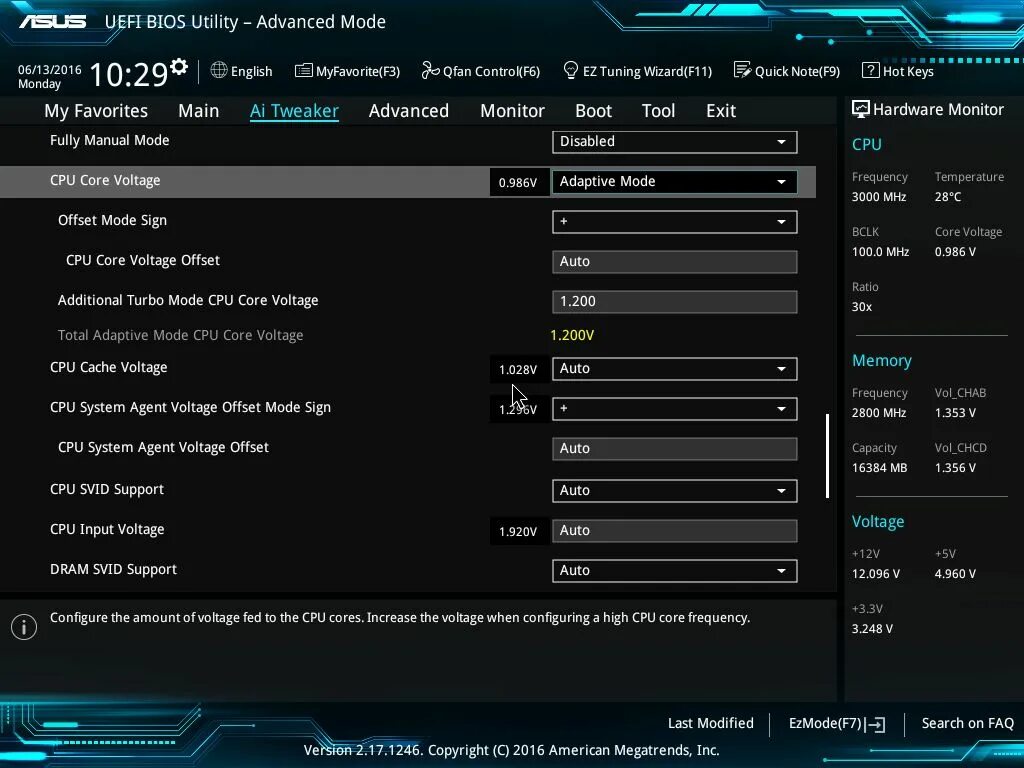Click Hot Keys label

908,71
